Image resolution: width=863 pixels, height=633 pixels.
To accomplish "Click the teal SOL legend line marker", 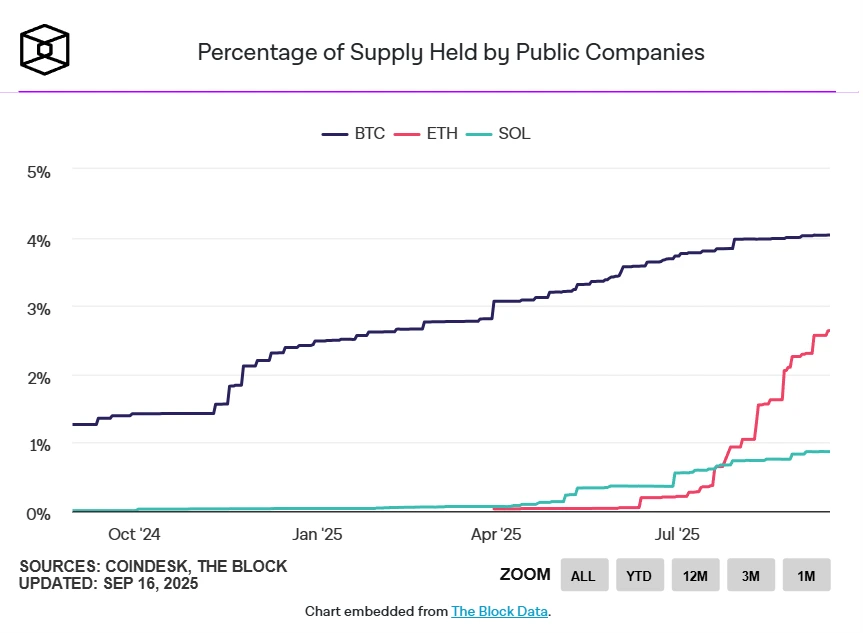I will pos(479,134).
